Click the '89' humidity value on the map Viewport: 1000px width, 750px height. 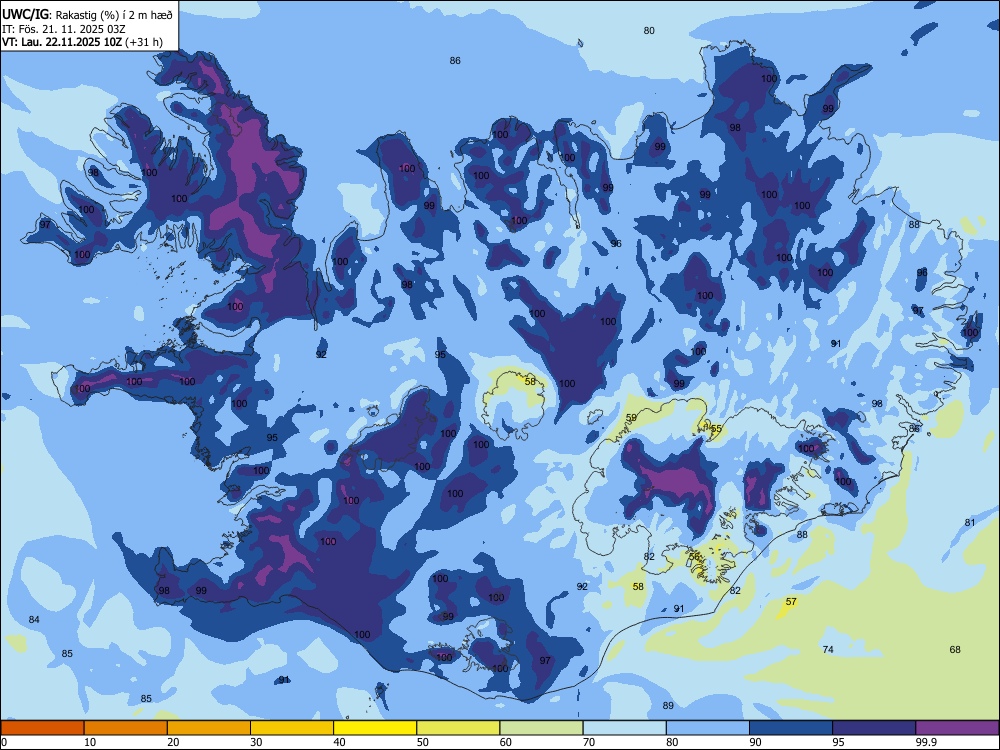click(668, 705)
